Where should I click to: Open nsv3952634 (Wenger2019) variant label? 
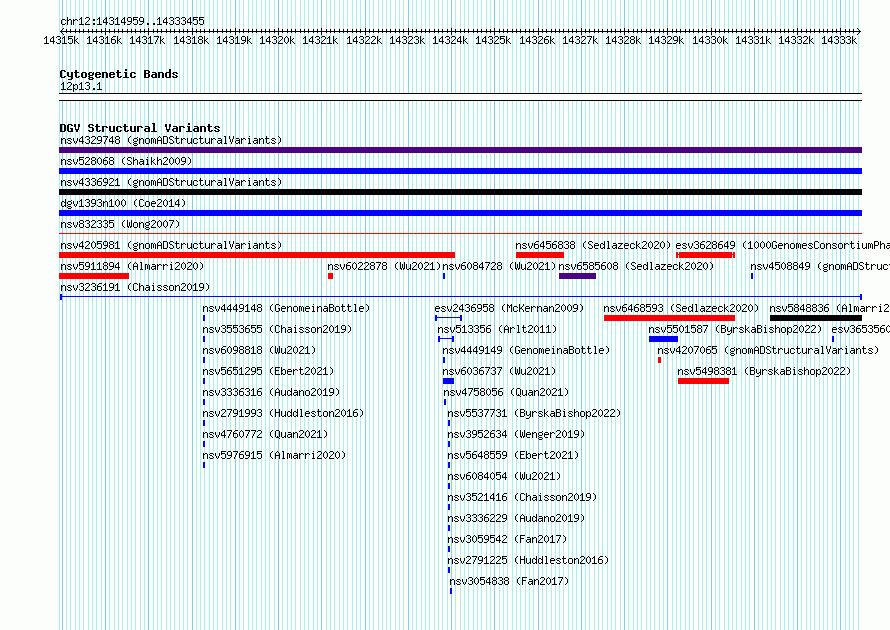[516, 434]
